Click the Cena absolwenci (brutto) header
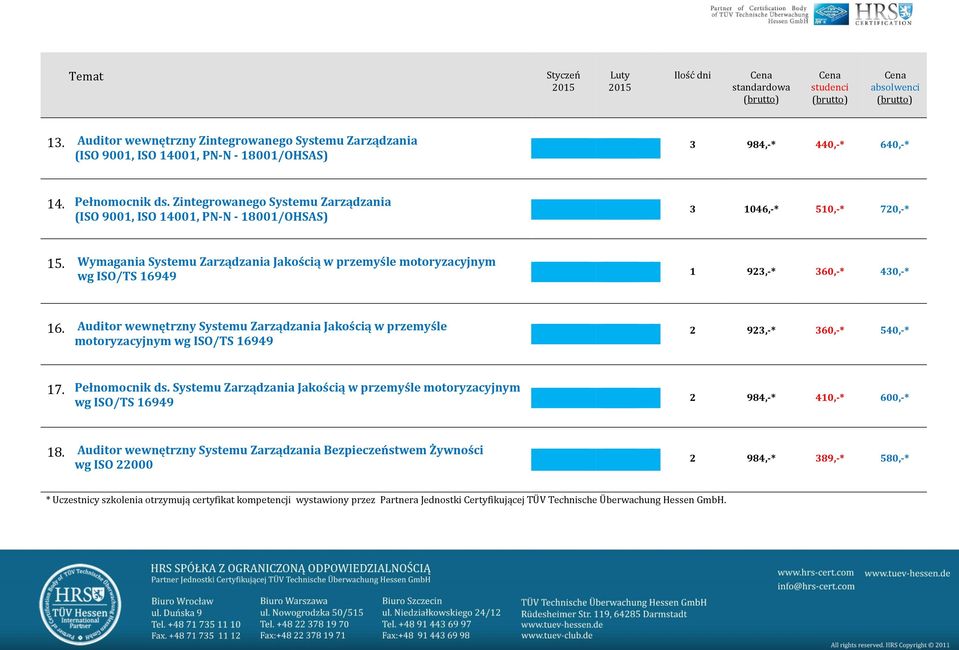 [x=895, y=87]
